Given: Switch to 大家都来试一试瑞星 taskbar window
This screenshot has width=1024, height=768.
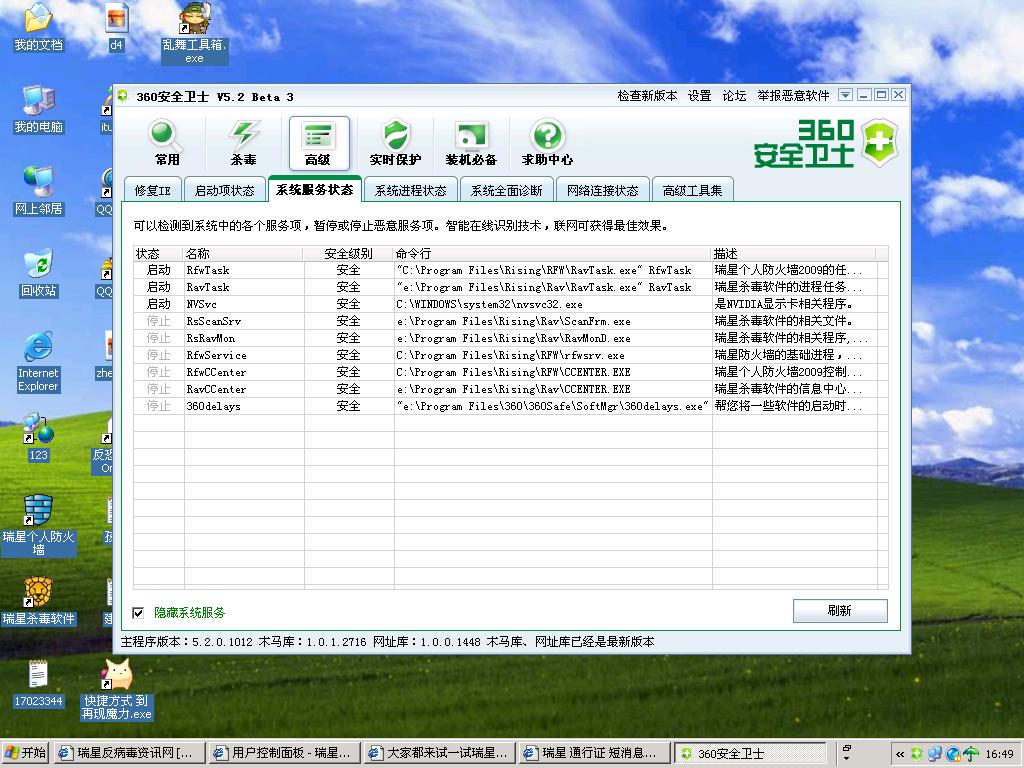Looking at the screenshot, I should [x=440, y=753].
